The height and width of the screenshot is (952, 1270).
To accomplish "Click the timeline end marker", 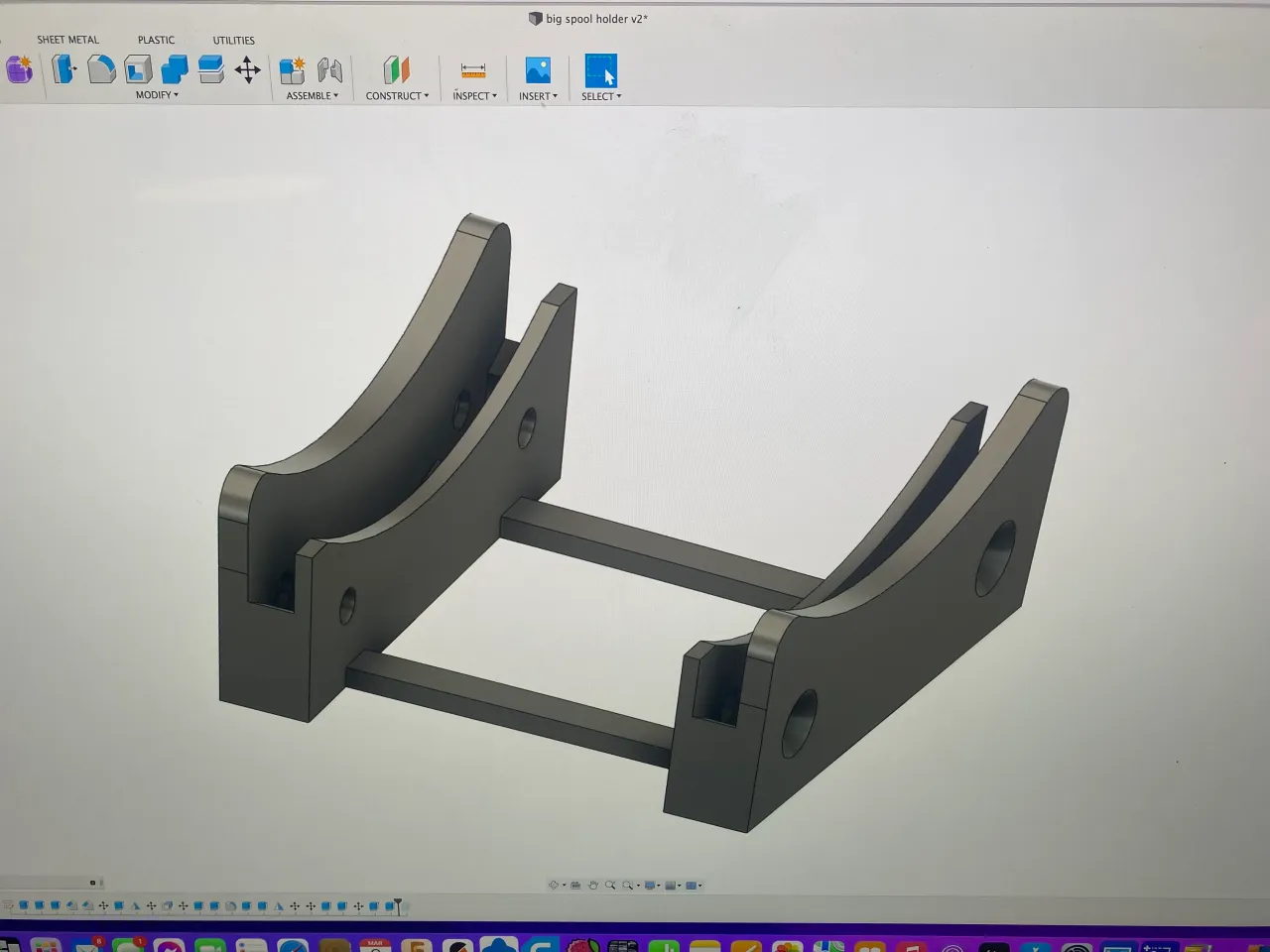I will pos(397,905).
